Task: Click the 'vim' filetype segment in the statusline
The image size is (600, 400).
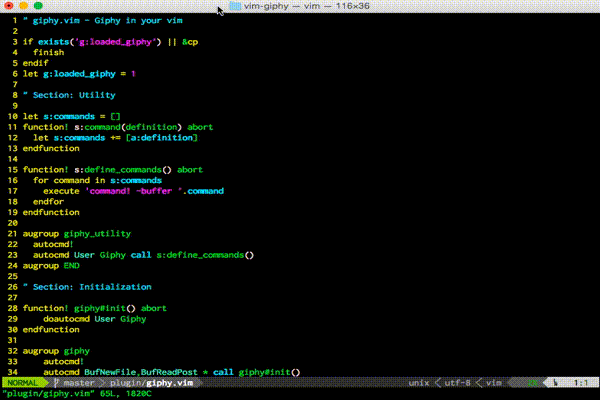Action: click(494, 383)
